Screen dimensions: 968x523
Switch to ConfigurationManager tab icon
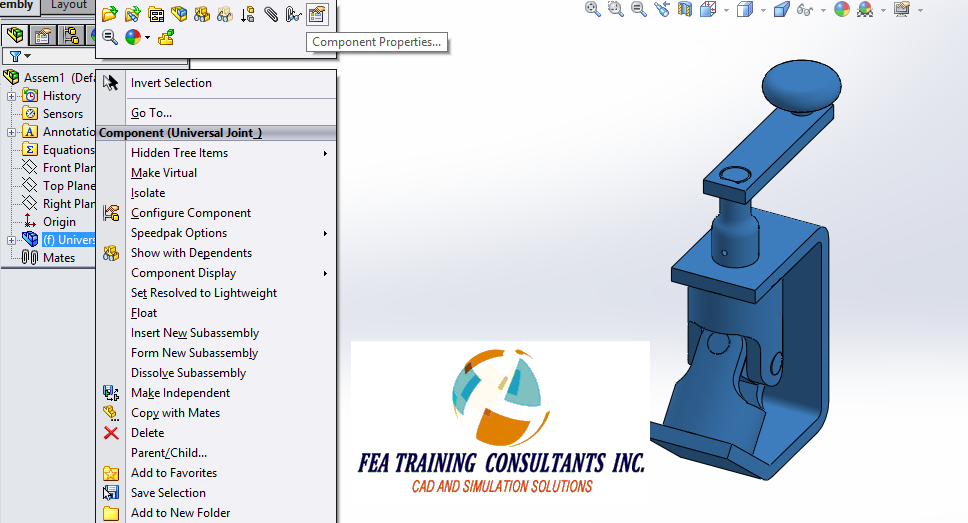click(x=70, y=35)
